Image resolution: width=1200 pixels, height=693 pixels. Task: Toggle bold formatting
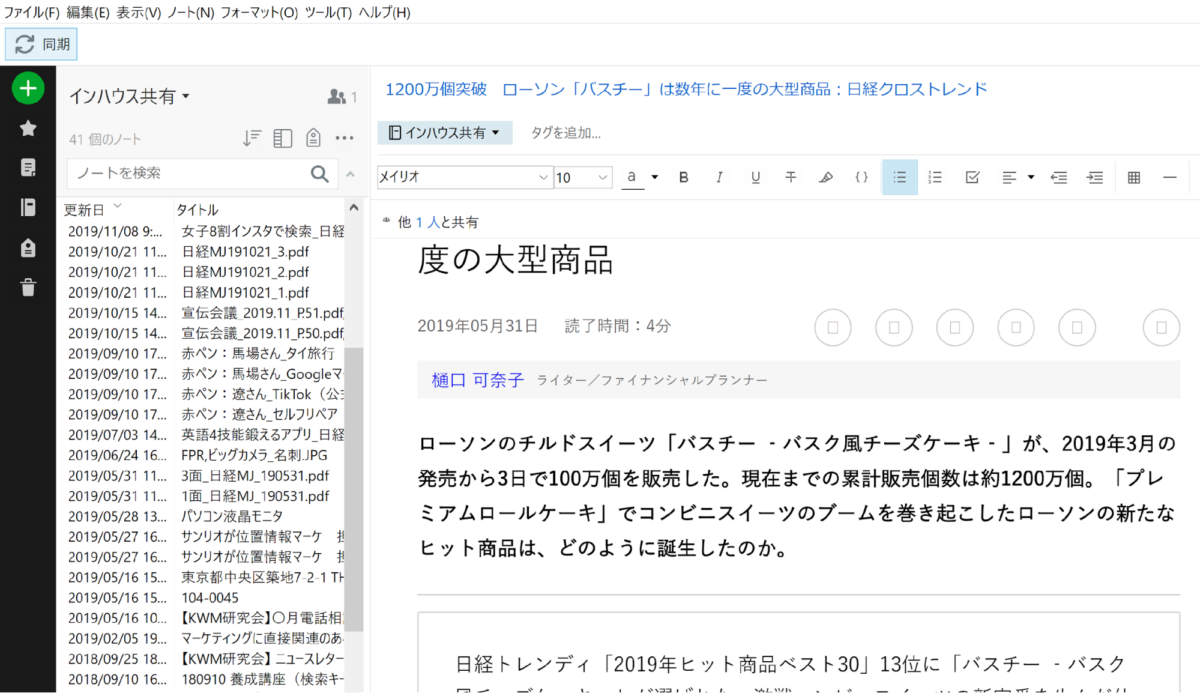pyautogui.click(x=684, y=177)
